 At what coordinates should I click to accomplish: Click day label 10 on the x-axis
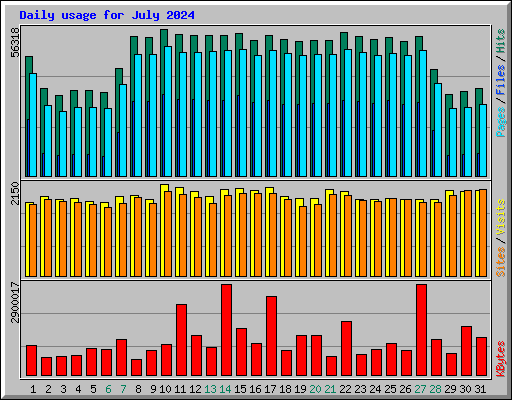click(x=165, y=389)
